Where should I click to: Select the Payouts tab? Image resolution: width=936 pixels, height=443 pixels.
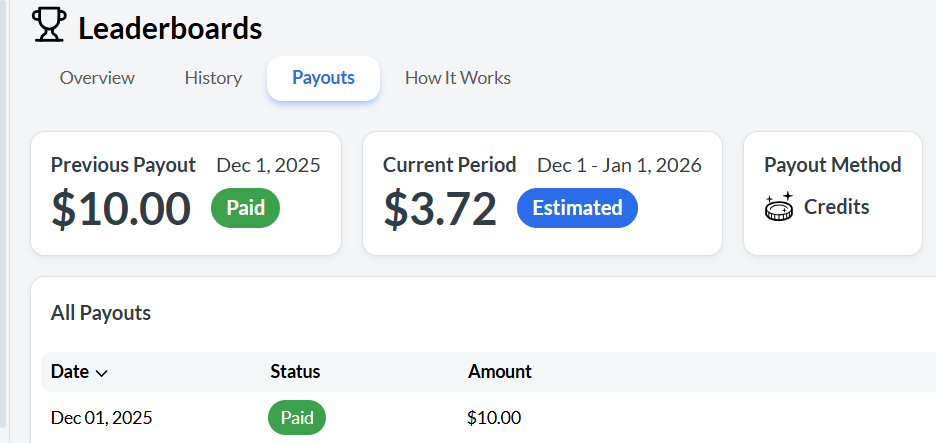click(x=323, y=78)
